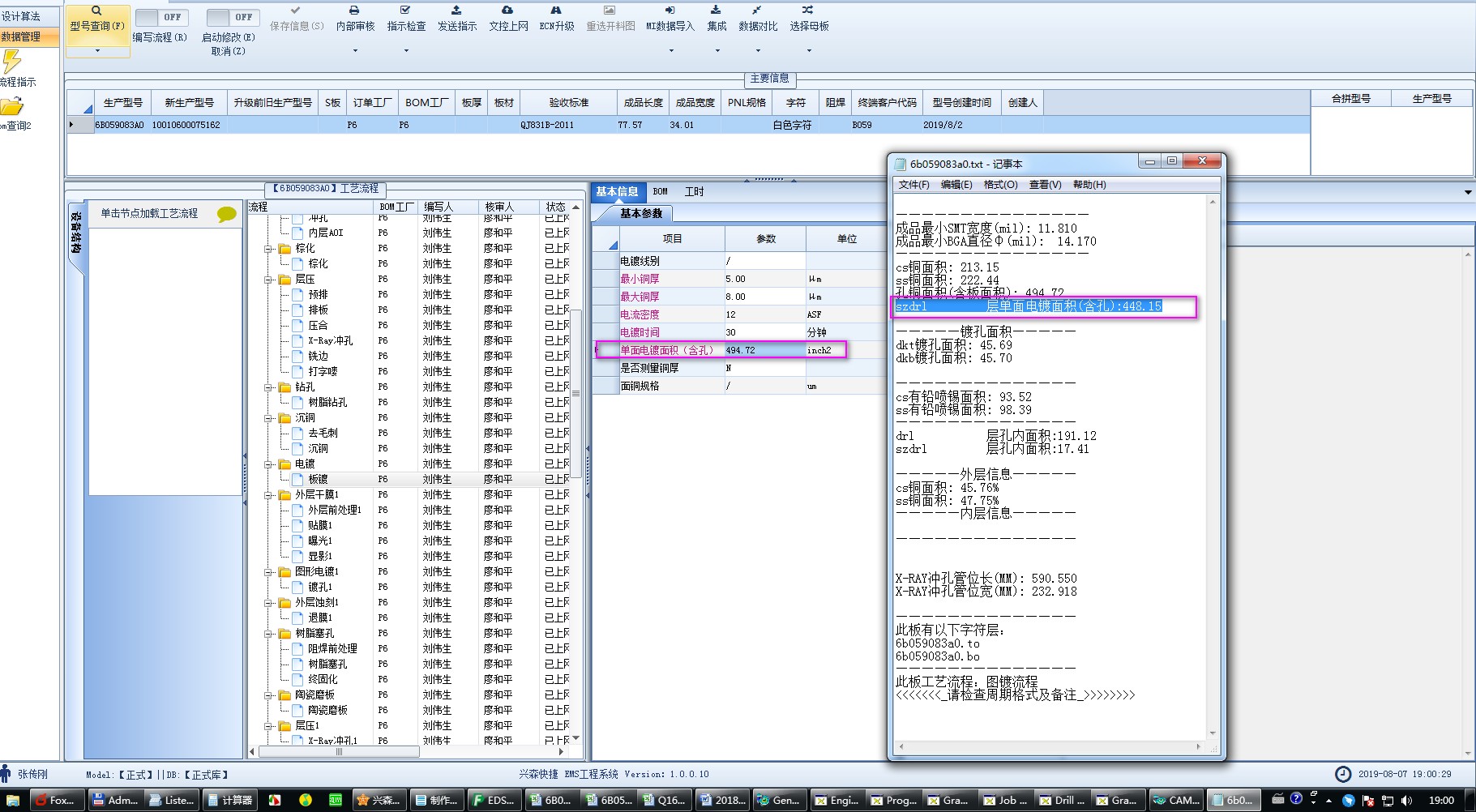
Task: Open the dropdown arrow under MI数据导入
Action: point(671,51)
